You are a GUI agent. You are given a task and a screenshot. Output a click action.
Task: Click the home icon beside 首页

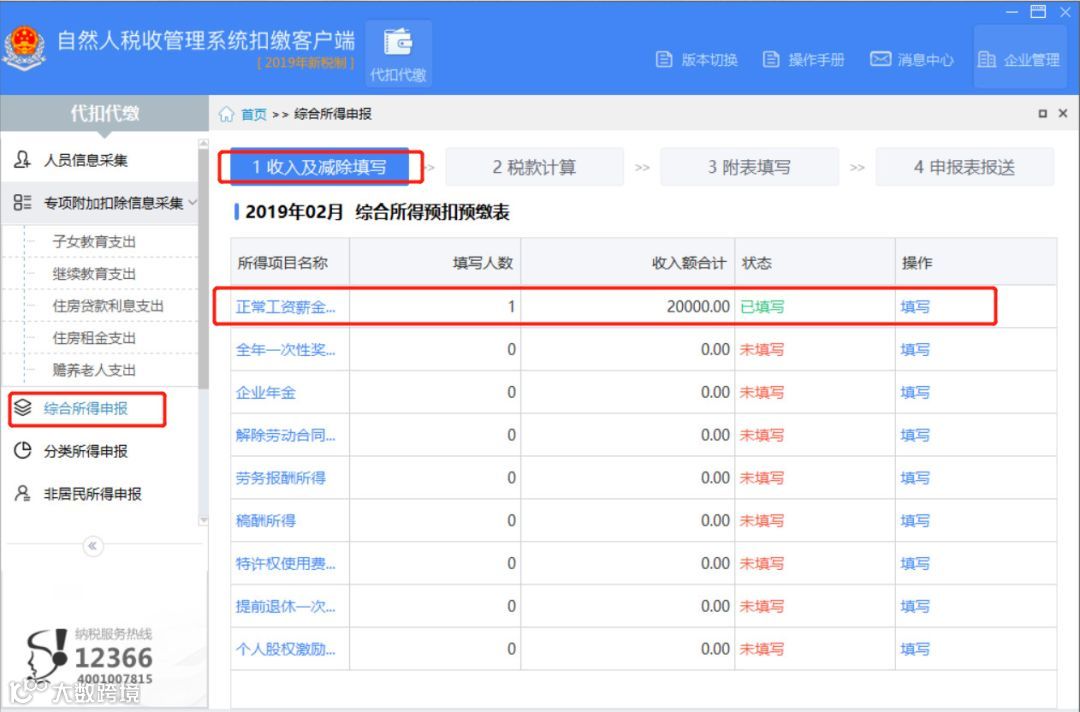(227, 114)
